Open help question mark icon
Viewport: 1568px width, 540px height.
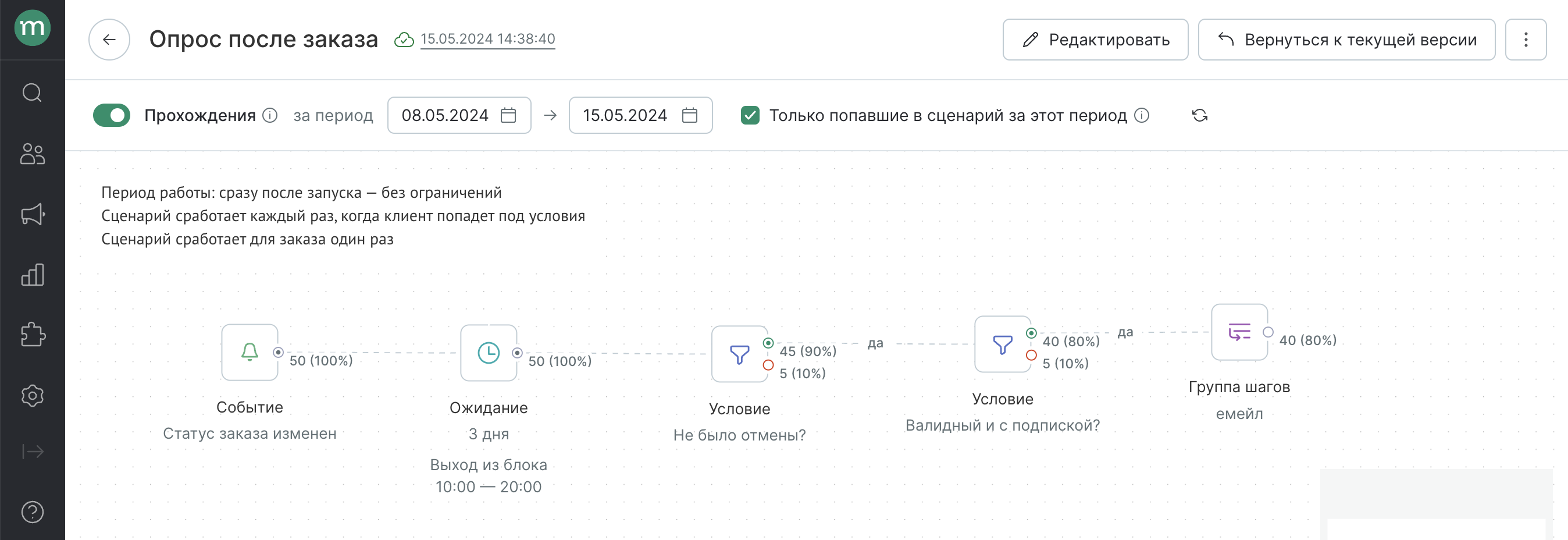point(32,512)
